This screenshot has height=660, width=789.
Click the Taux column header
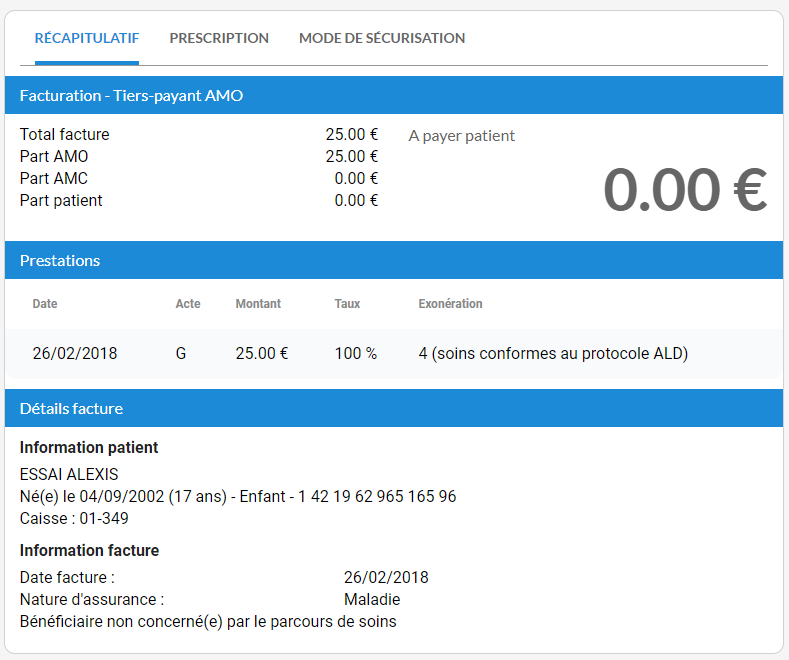tap(347, 304)
